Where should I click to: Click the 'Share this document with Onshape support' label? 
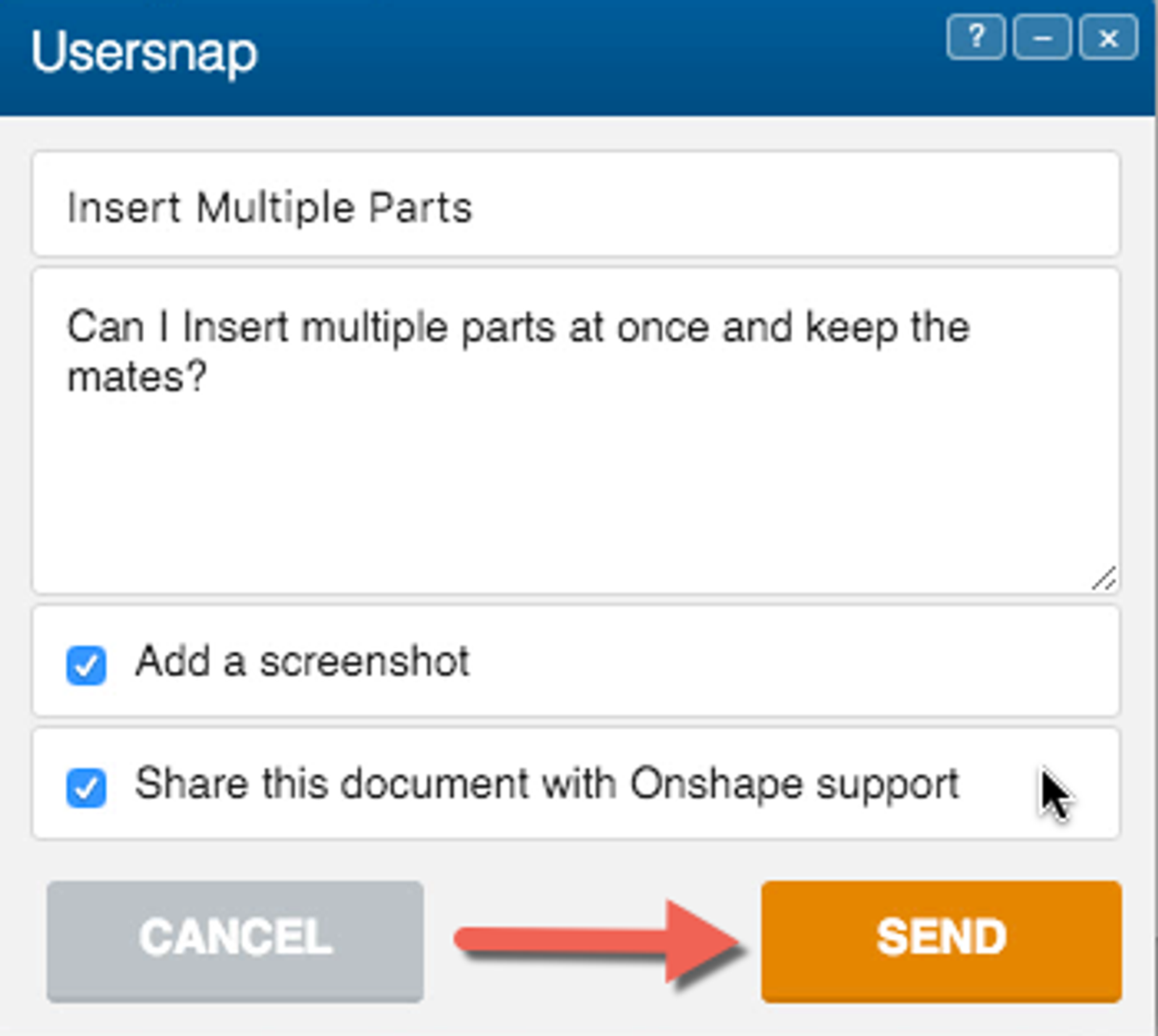(x=546, y=784)
